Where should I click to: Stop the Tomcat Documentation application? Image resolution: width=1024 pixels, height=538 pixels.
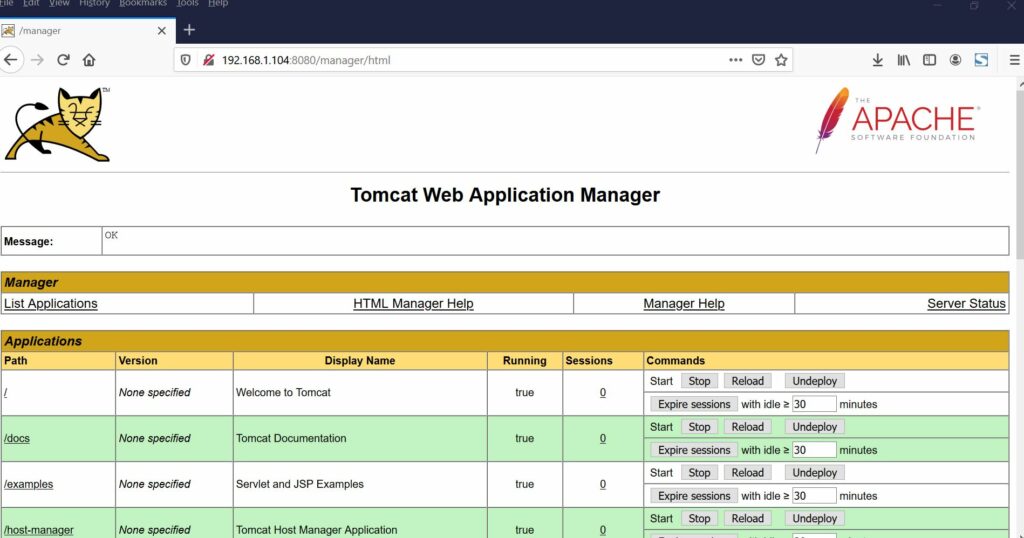pyautogui.click(x=699, y=426)
